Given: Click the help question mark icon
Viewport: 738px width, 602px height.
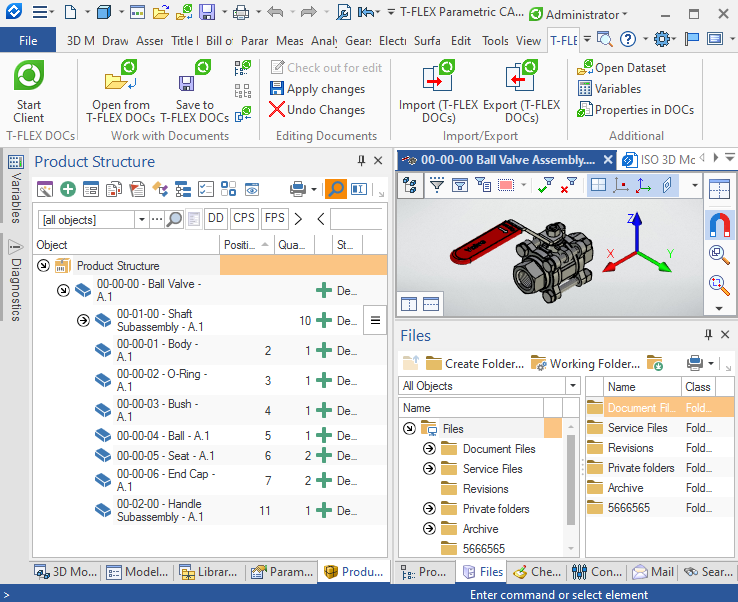Looking at the screenshot, I should (x=627, y=39).
